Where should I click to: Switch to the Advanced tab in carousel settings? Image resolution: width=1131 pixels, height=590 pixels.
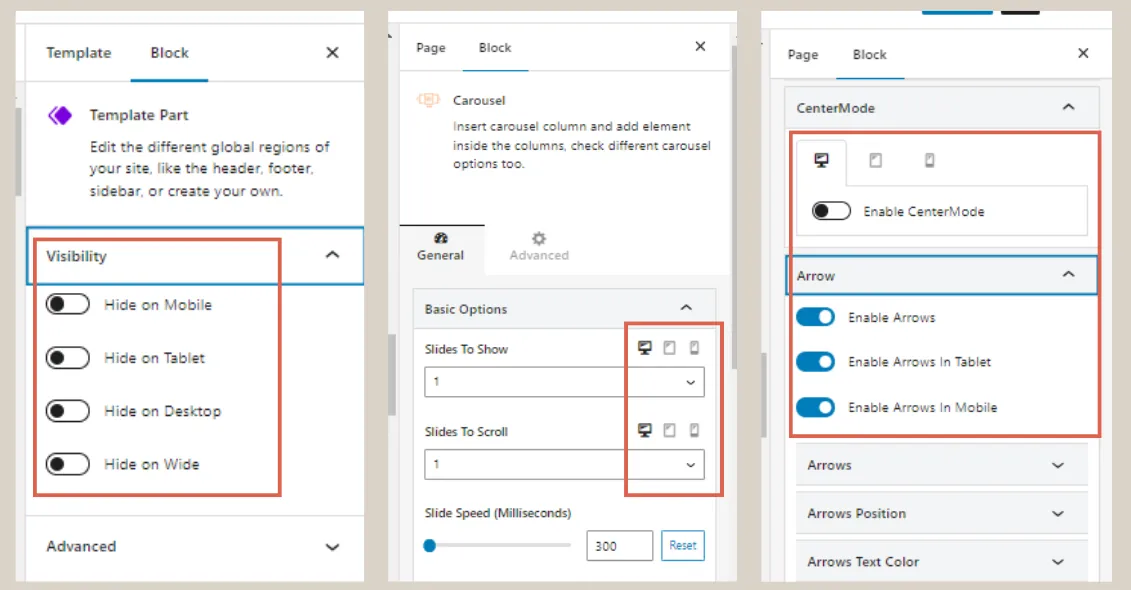[538, 249]
